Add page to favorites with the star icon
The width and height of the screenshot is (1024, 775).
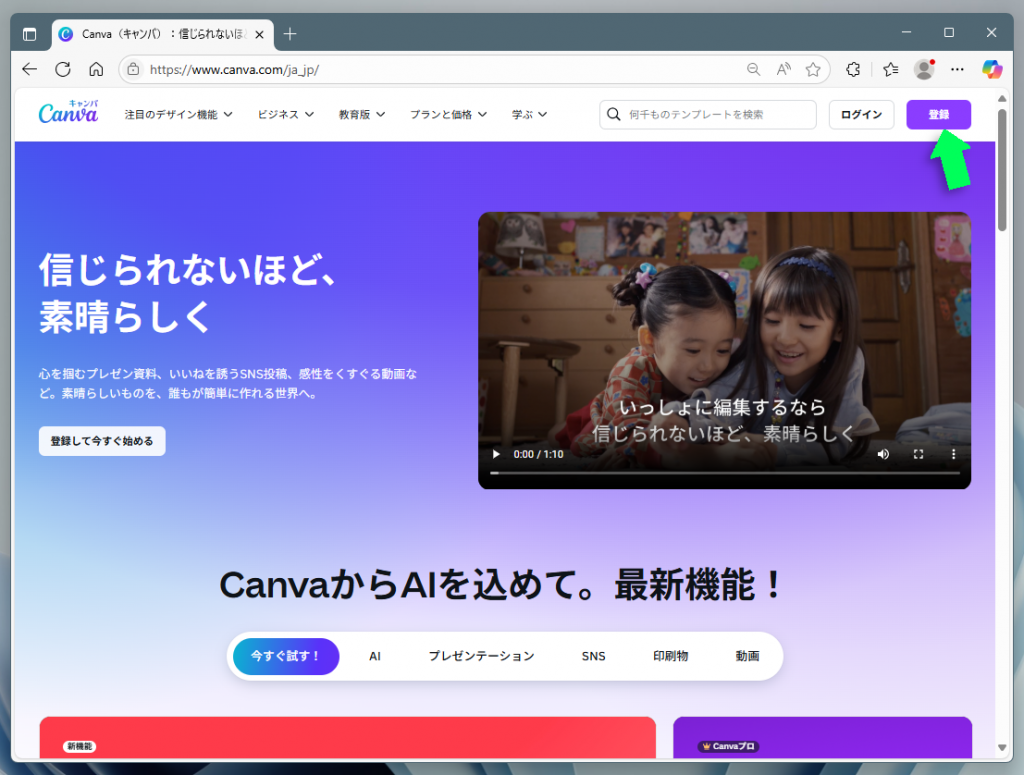[813, 70]
